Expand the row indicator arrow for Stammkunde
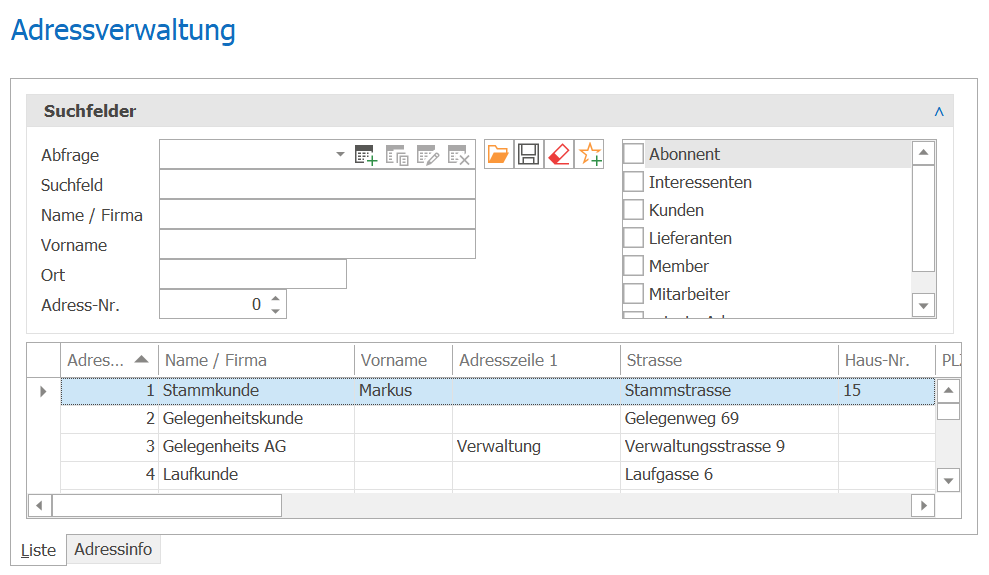The image size is (989, 575). point(43,391)
